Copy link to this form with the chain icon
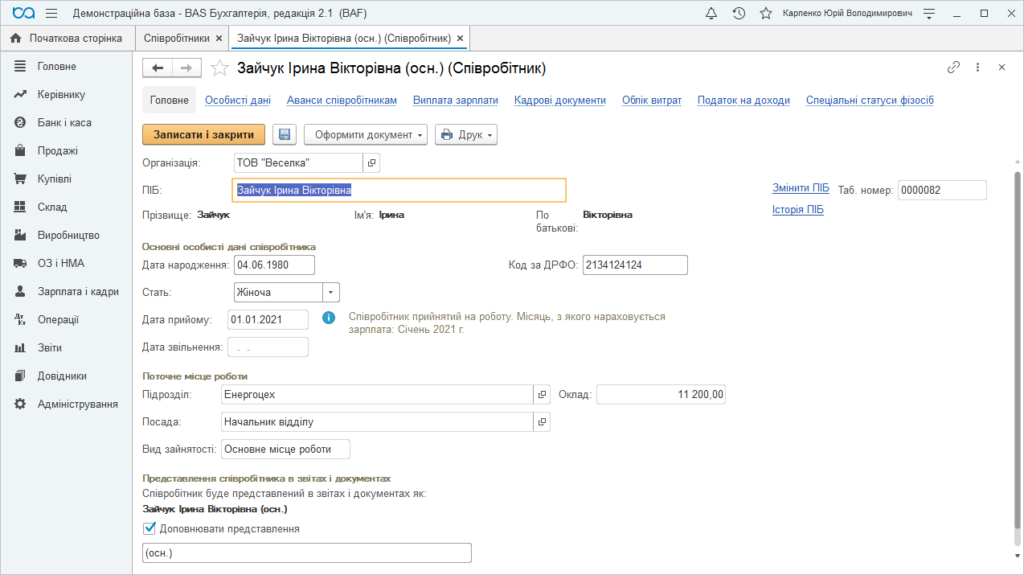 (953, 67)
